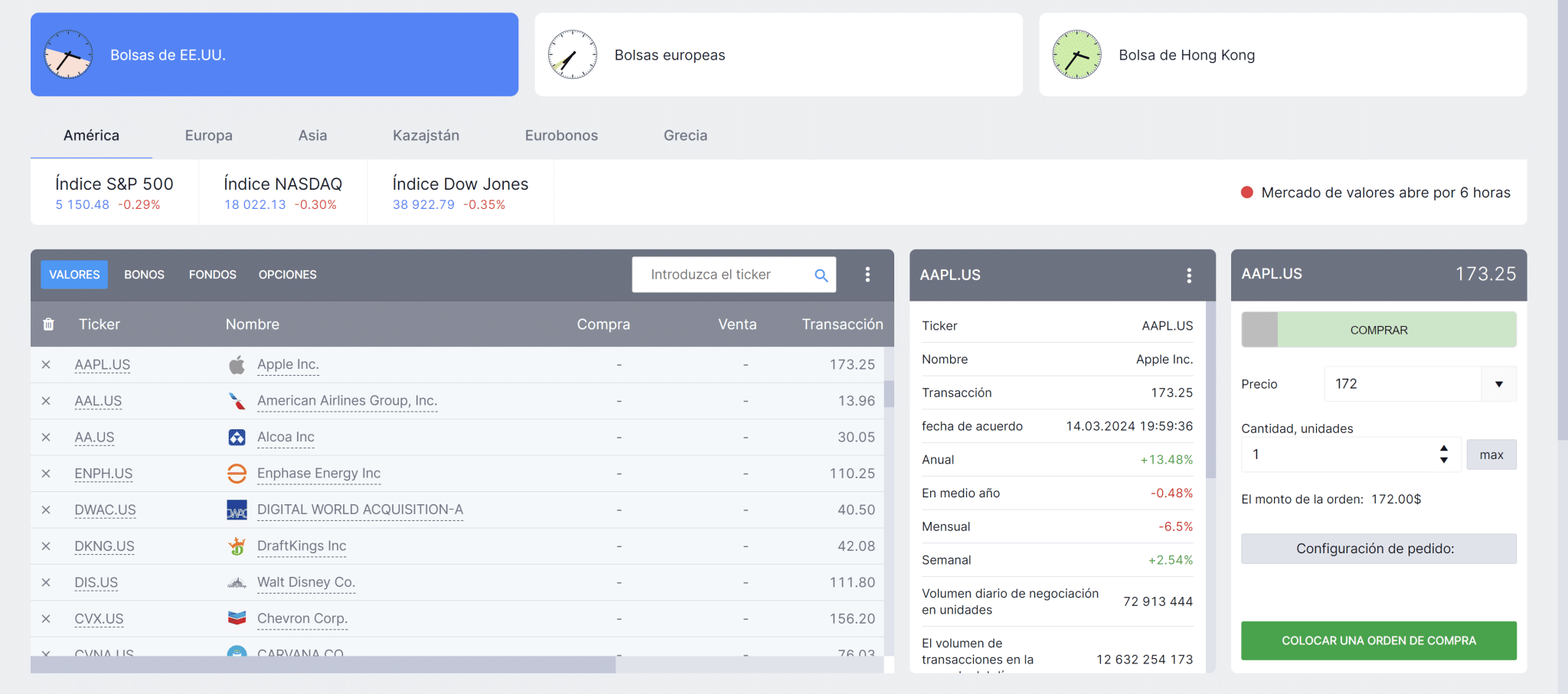Viewport: 1568px width, 694px height.
Task: Click the Enphase Energy logo icon
Action: pyautogui.click(x=237, y=474)
